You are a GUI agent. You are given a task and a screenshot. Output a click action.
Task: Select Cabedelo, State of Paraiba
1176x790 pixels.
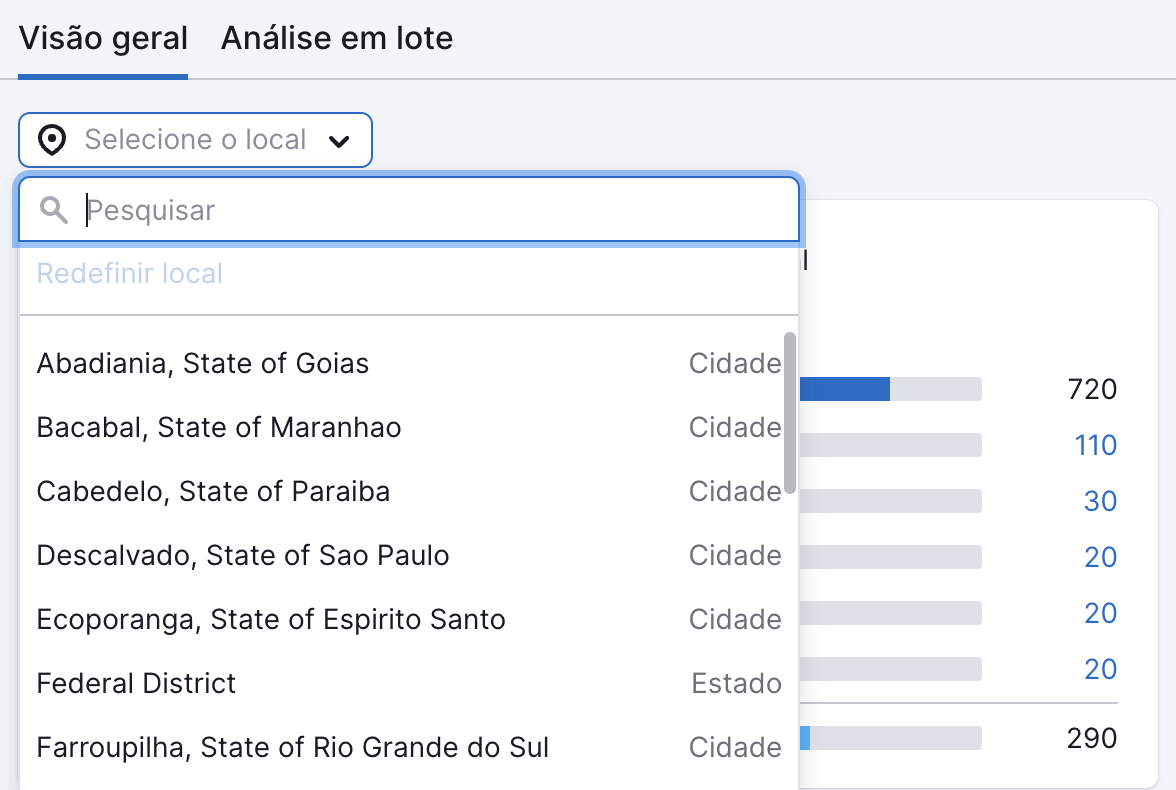pyautogui.click(x=213, y=492)
